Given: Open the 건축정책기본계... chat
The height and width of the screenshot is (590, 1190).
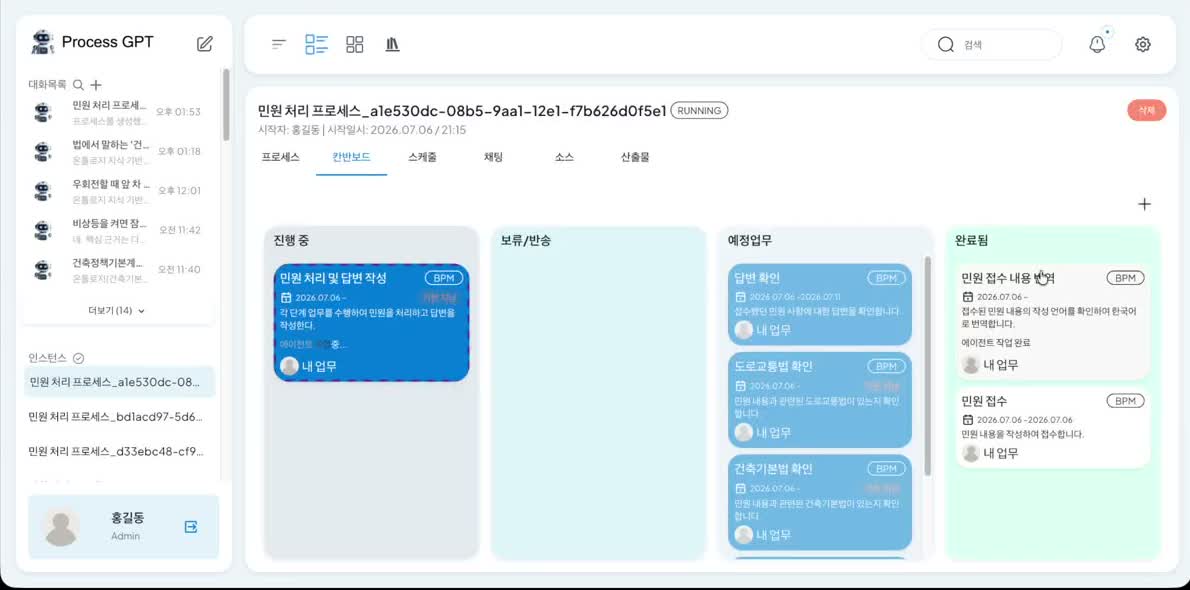Looking at the screenshot, I should tap(118, 270).
